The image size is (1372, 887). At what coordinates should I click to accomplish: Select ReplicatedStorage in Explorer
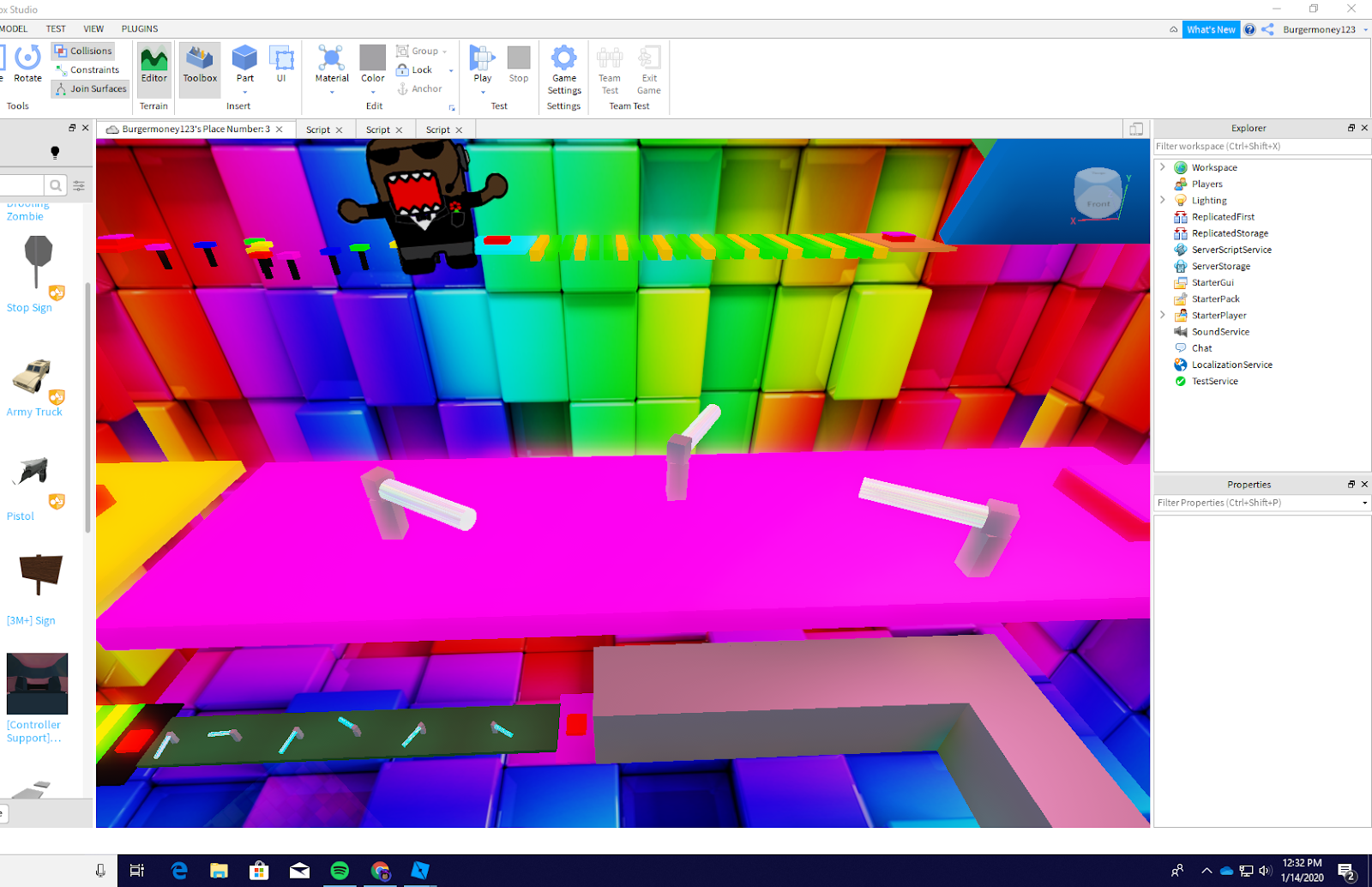[x=1230, y=233]
